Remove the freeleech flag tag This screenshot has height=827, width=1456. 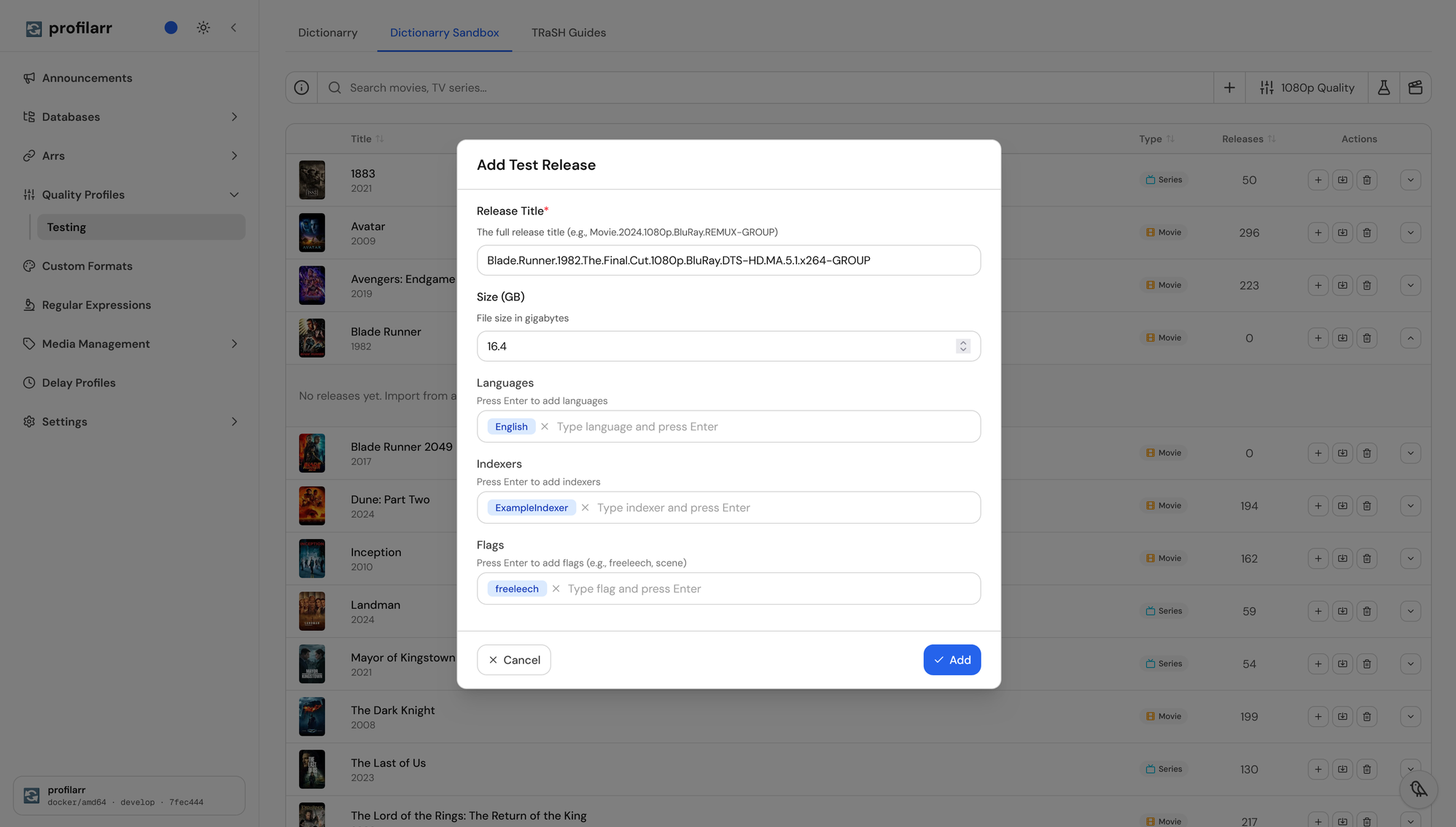pyautogui.click(x=556, y=589)
